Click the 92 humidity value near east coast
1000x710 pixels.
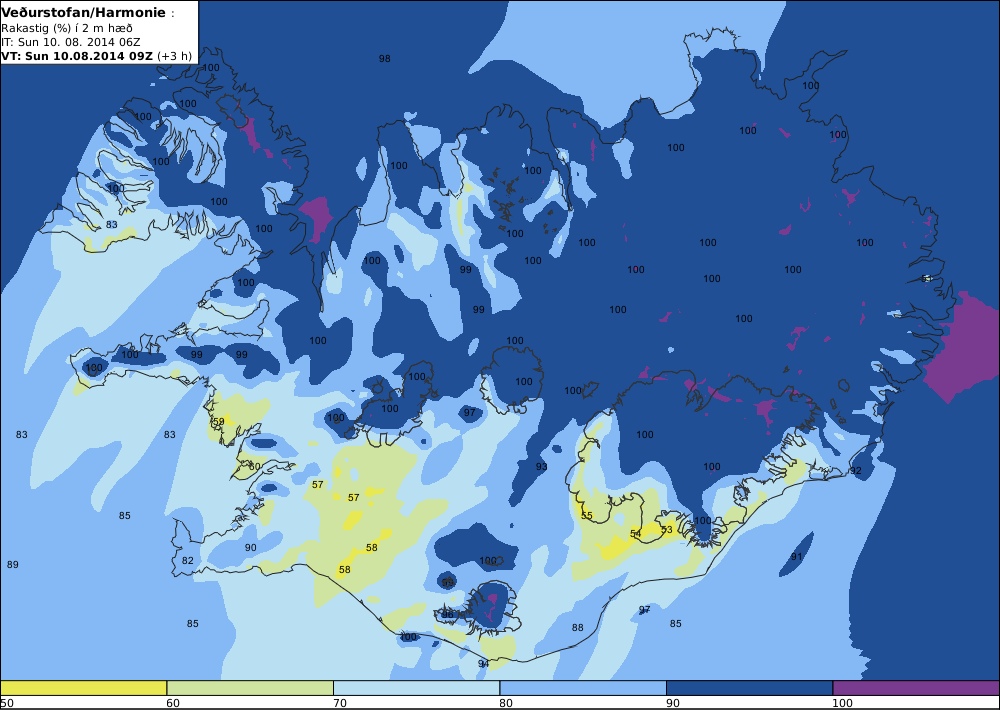[x=856, y=471]
